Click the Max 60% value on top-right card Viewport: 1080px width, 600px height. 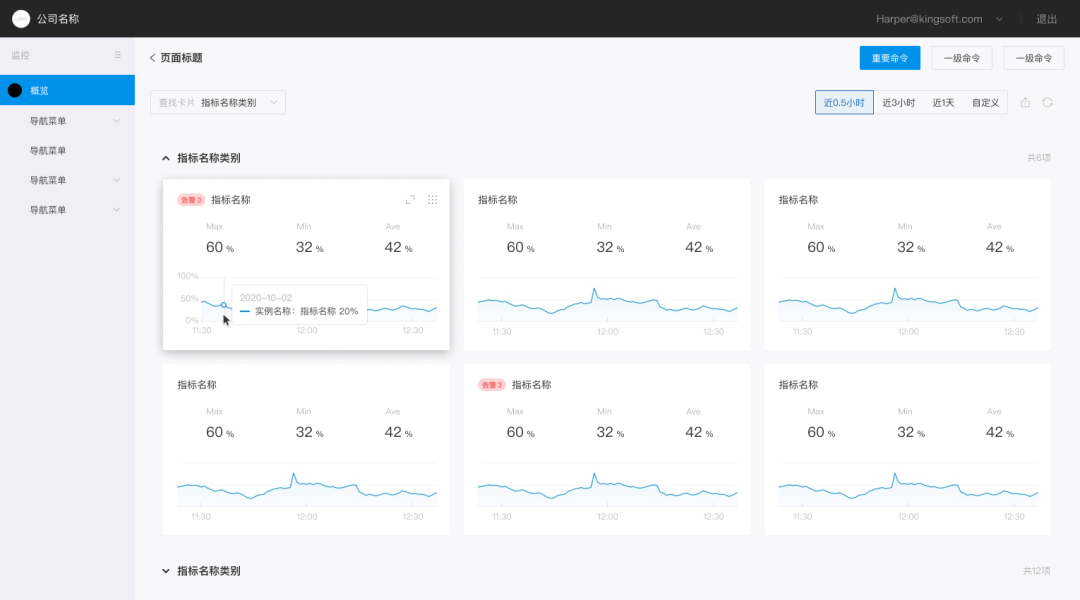pyautogui.click(x=821, y=247)
